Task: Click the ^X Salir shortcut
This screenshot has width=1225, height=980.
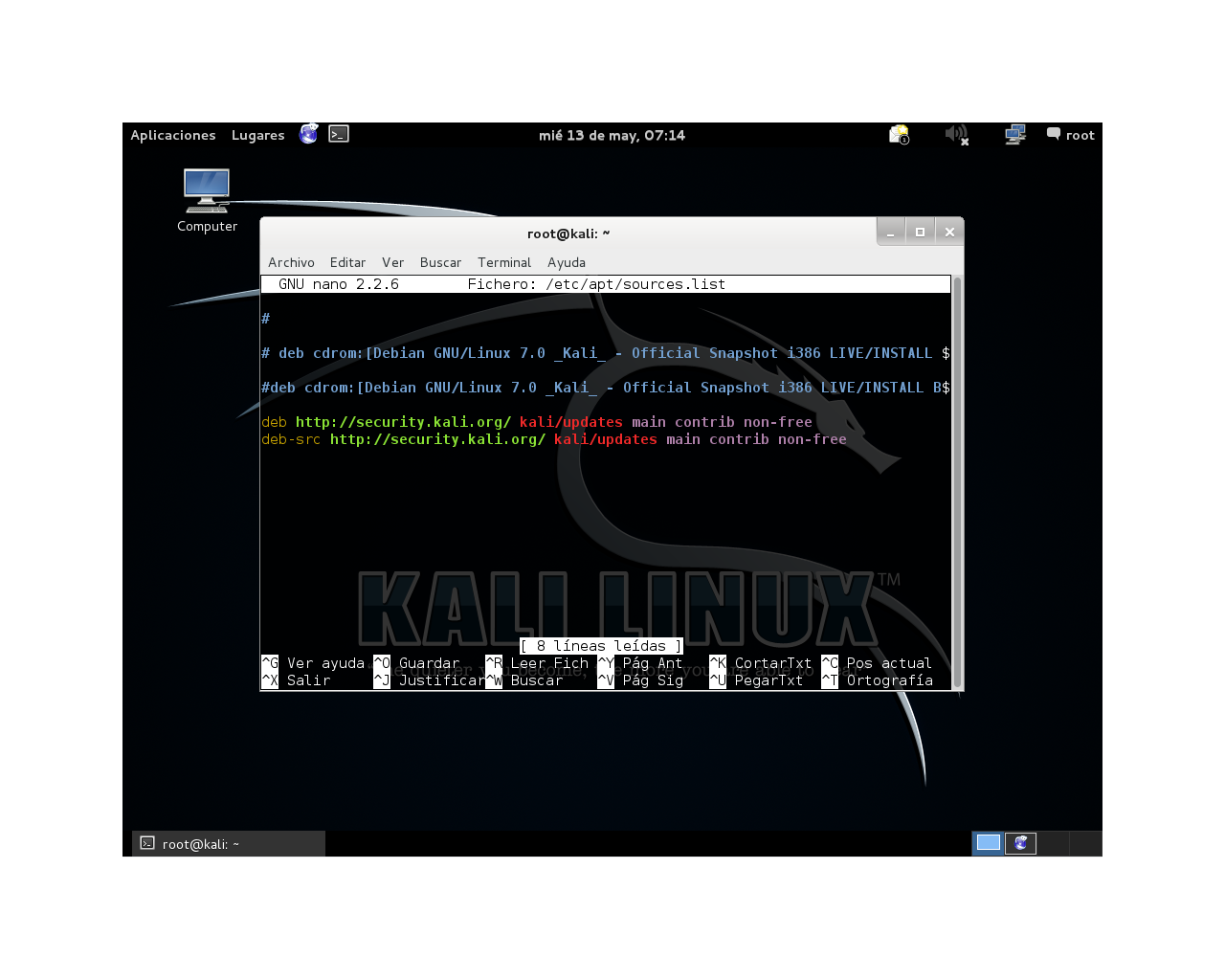Action: click(x=296, y=680)
